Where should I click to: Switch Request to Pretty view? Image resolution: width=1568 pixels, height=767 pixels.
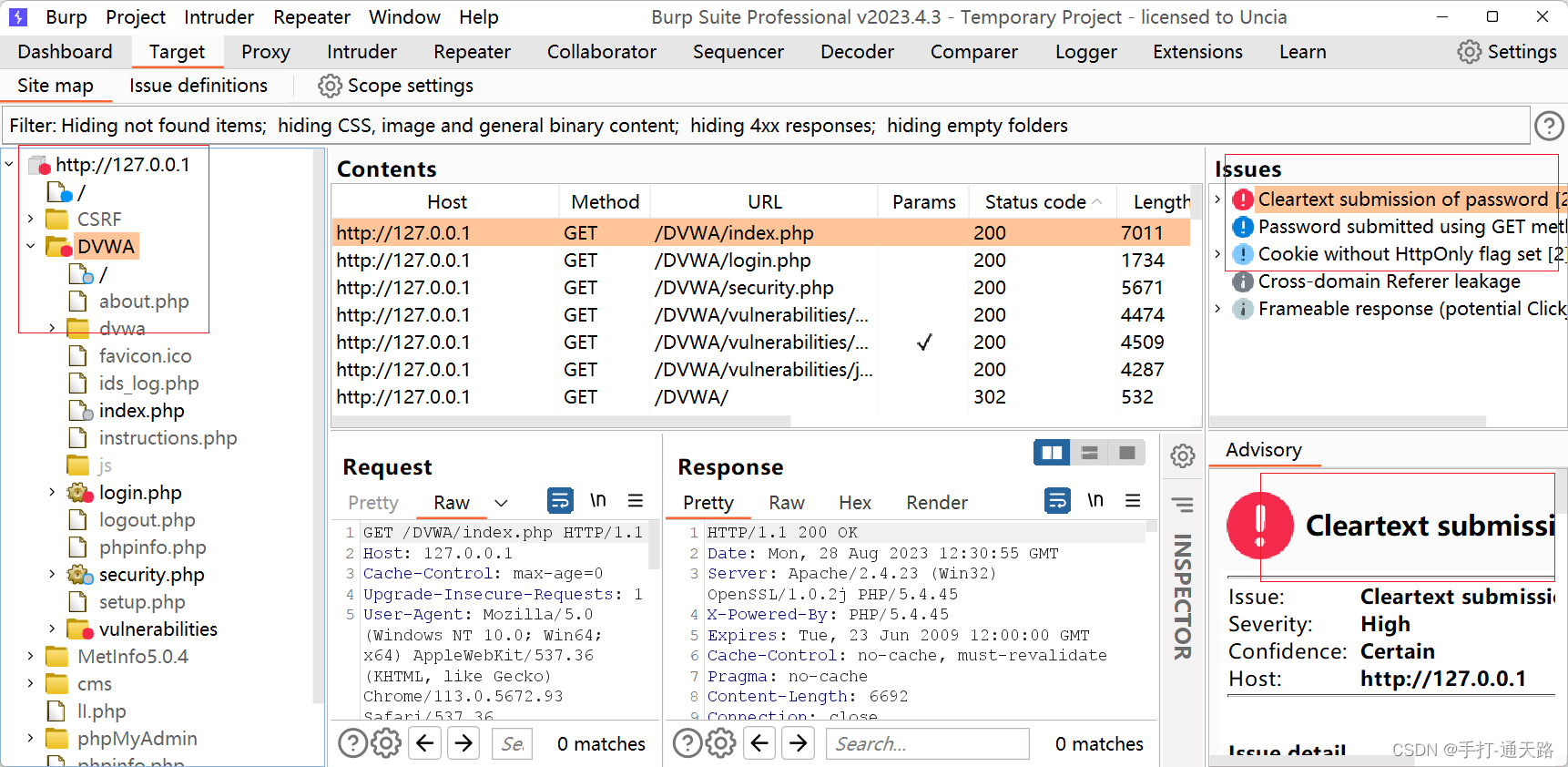[373, 503]
